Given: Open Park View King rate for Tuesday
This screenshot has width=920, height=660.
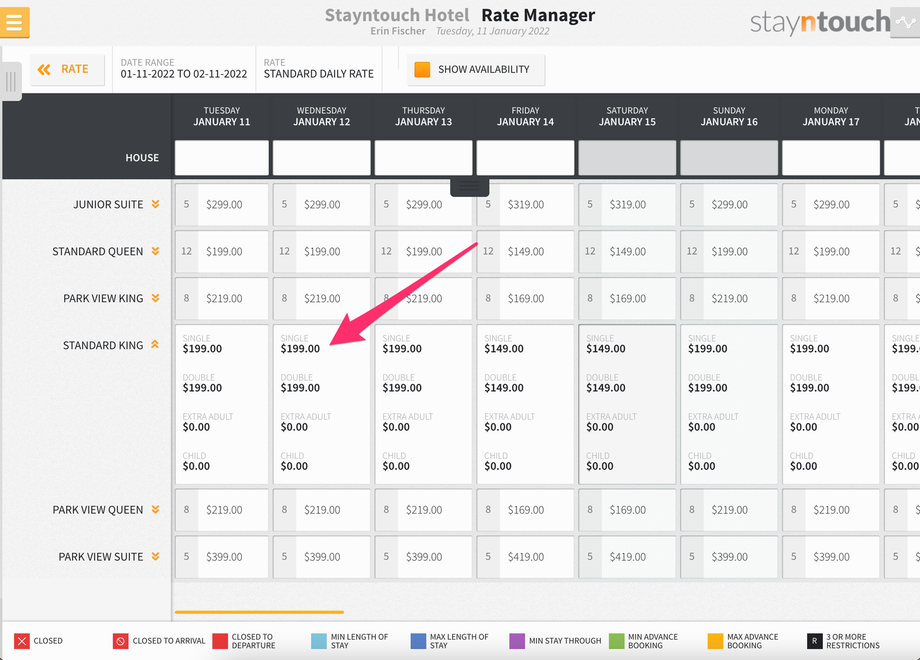Looking at the screenshot, I should pos(222,298).
